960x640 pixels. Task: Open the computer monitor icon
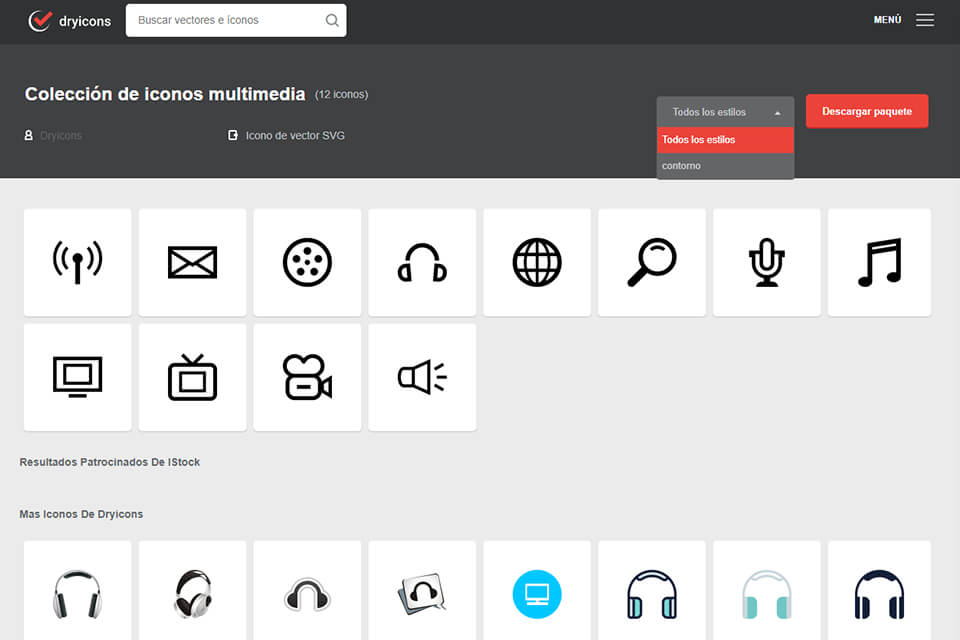tap(77, 377)
